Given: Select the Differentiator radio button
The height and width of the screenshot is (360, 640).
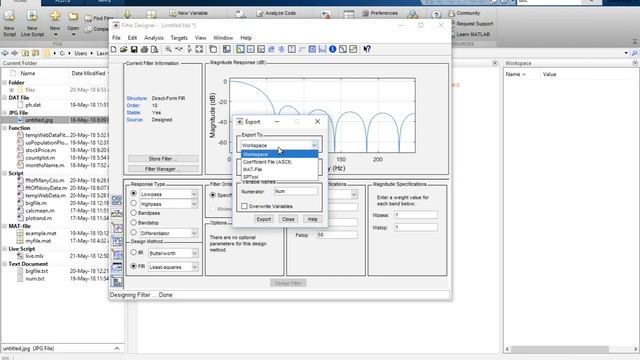Looking at the screenshot, I should 133,233.
